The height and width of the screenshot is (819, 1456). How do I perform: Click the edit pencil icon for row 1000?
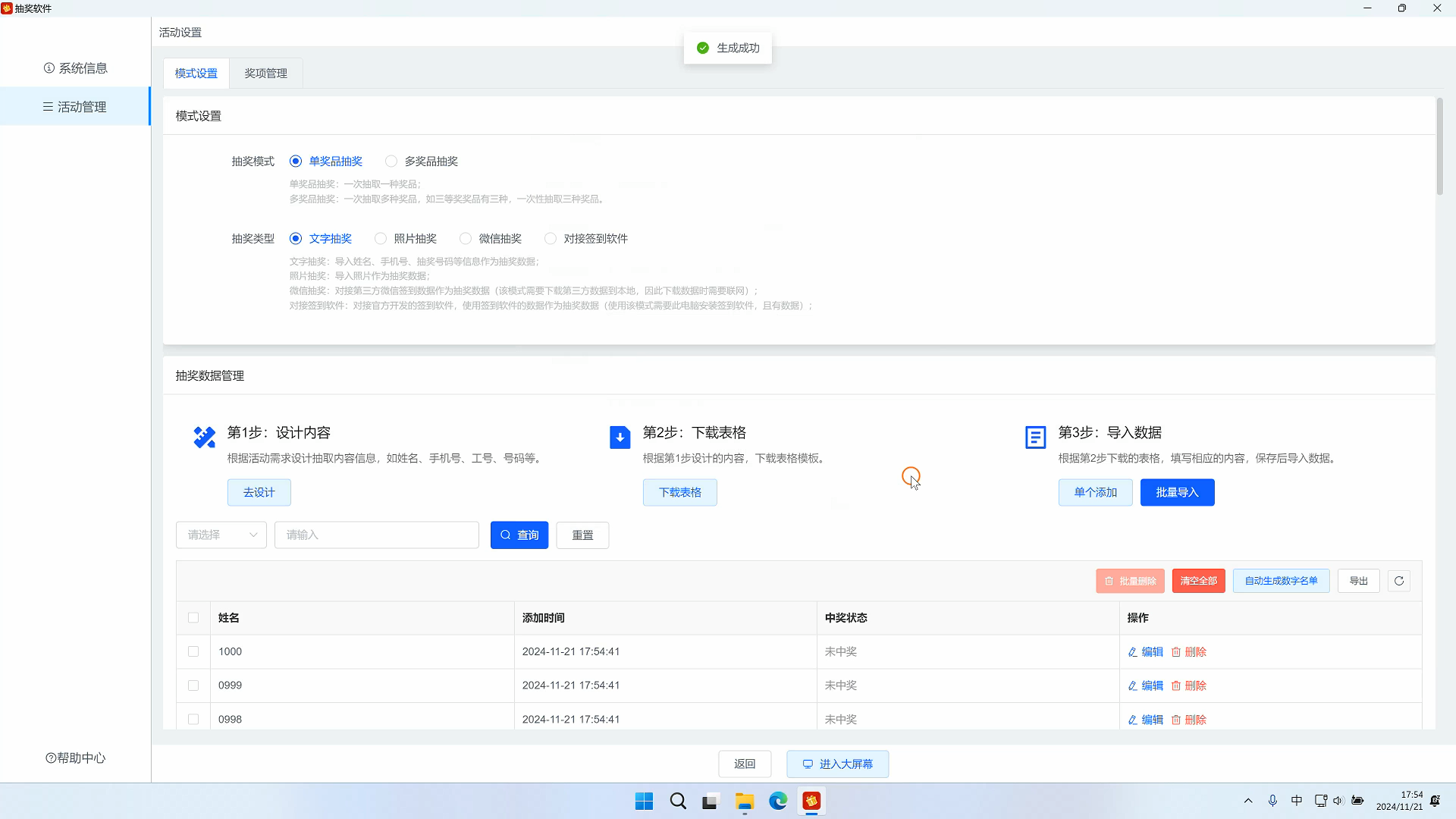pos(1133,652)
